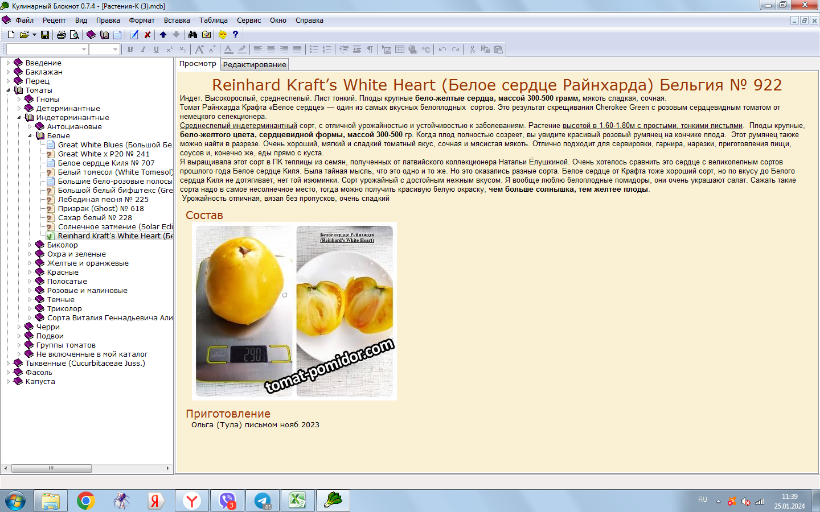This screenshot has width=820, height=512.
Task: Open Telegram from the taskbar
Action: [x=261, y=499]
